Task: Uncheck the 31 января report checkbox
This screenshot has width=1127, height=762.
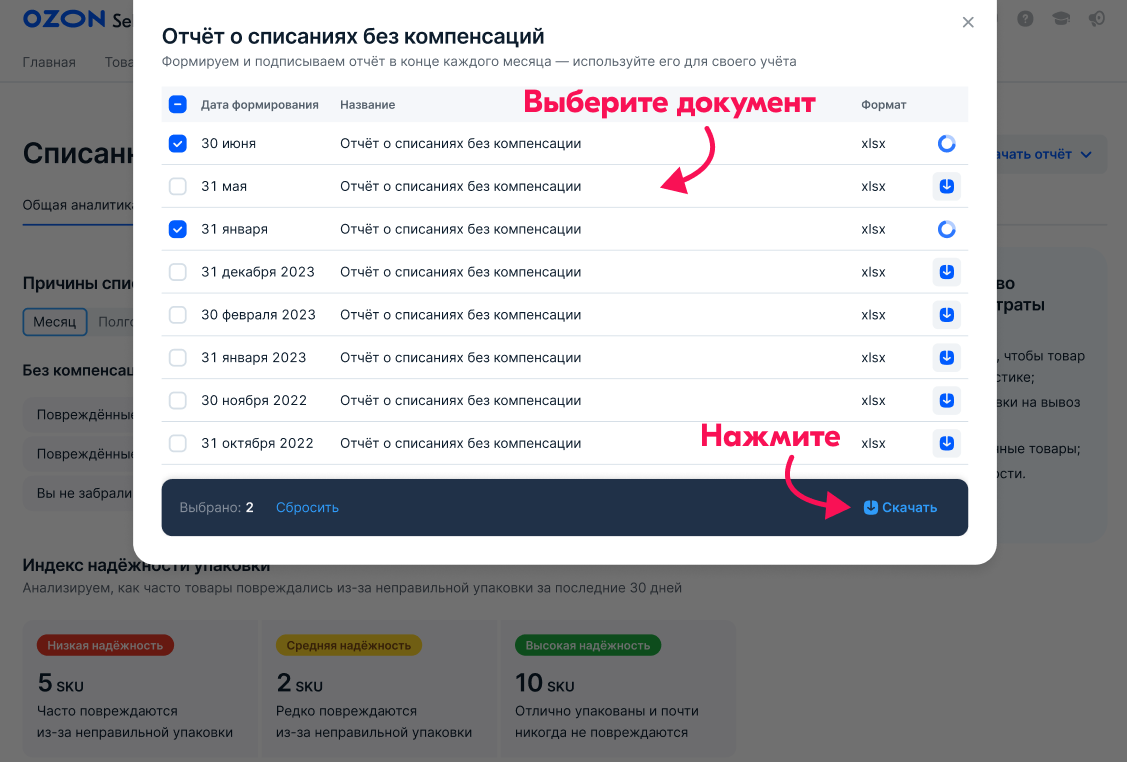Action: click(x=178, y=229)
